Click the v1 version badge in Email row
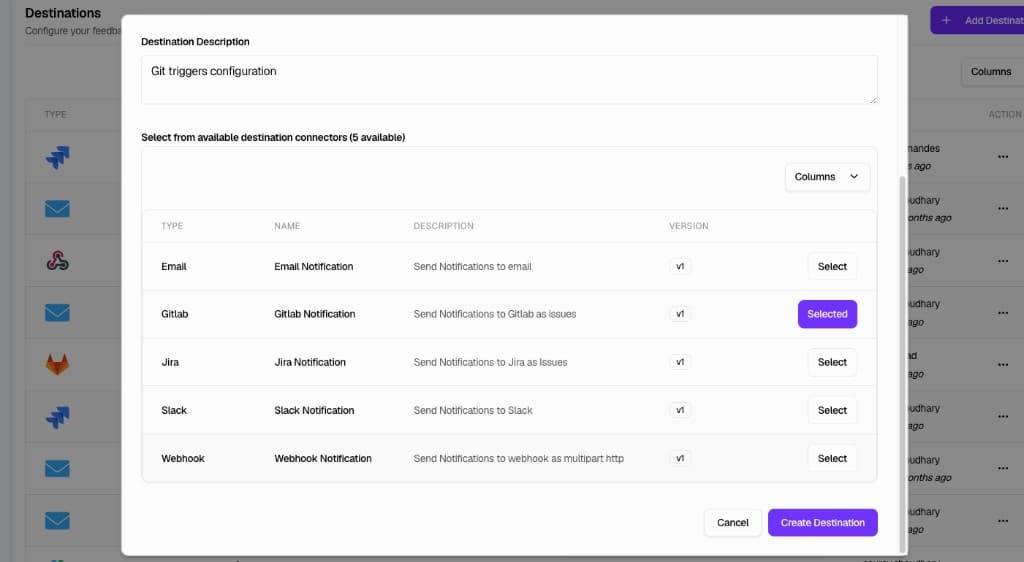The width and height of the screenshot is (1024, 562). point(680,266)
